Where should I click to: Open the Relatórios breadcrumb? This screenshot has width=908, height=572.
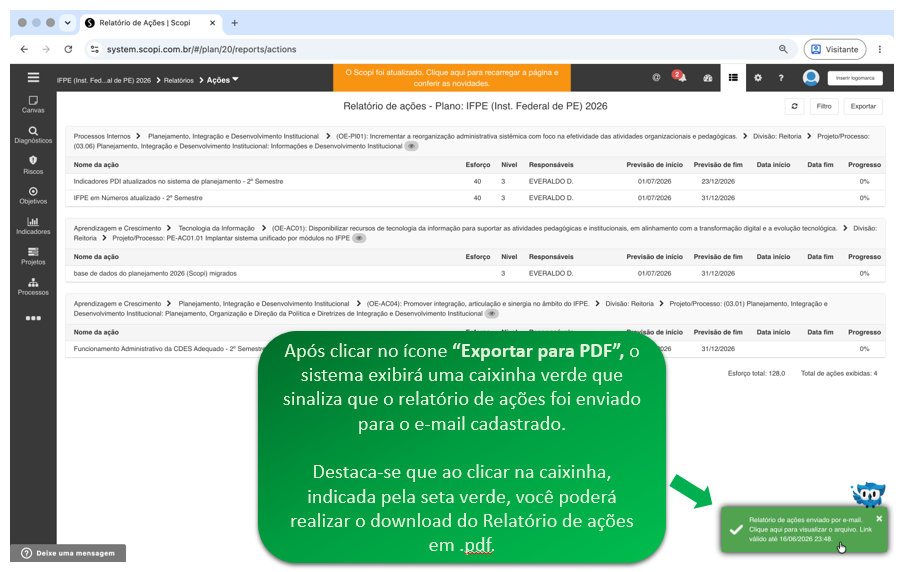(178, 80)
